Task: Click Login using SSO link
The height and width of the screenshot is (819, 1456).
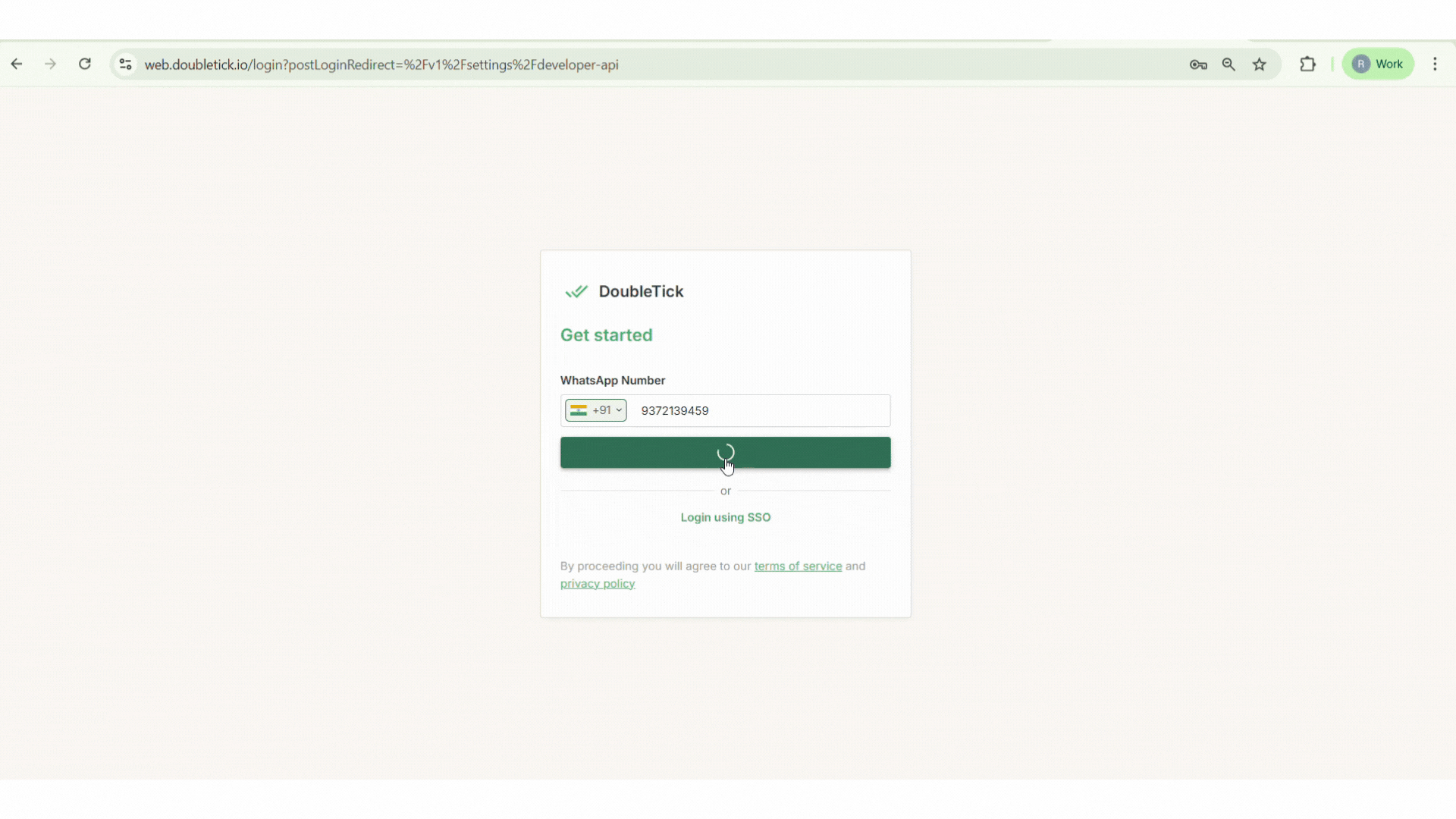Action: click(x=725, y=517)
